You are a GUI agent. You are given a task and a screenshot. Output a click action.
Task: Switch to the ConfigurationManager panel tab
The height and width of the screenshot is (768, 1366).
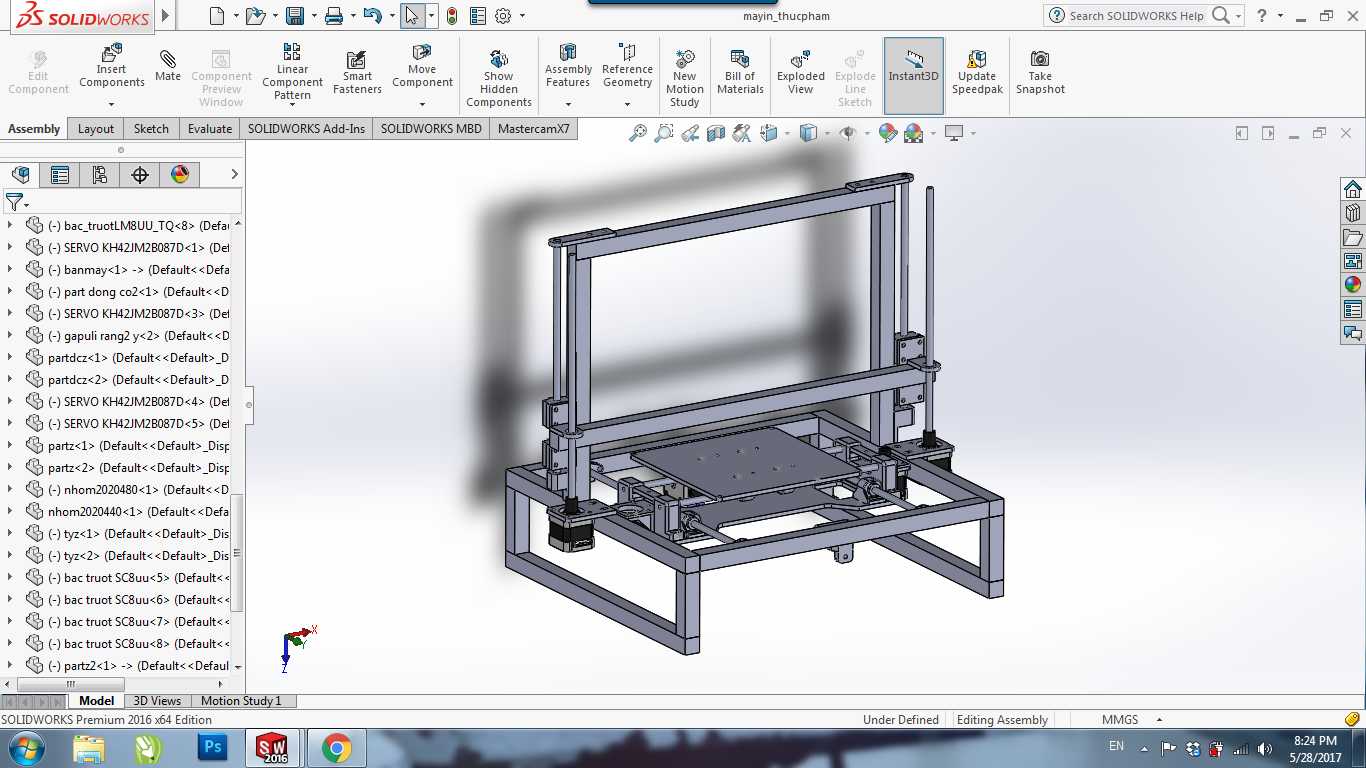point(100,175)
